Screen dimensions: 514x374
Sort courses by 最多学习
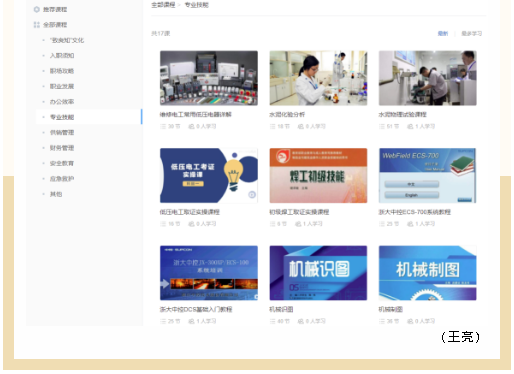pyautogui.click(x=472, y=33)
